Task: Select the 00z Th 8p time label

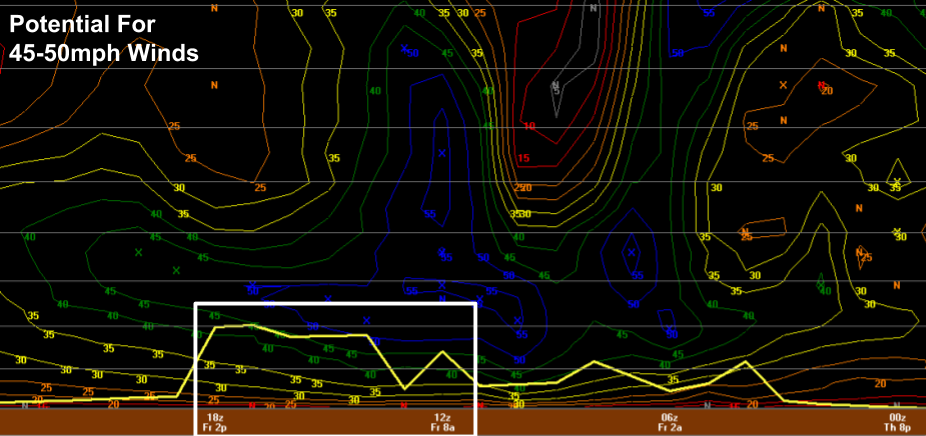Action: (x=897, y=421)
